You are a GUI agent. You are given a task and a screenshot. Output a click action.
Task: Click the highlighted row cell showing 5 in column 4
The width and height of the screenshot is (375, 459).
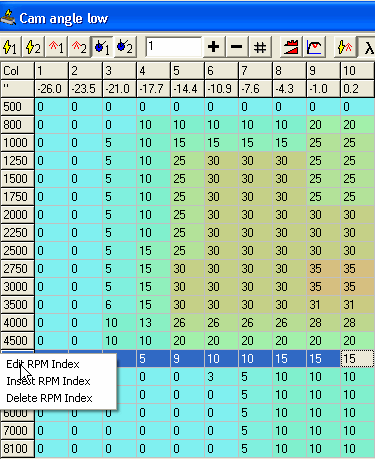[153, 359]
